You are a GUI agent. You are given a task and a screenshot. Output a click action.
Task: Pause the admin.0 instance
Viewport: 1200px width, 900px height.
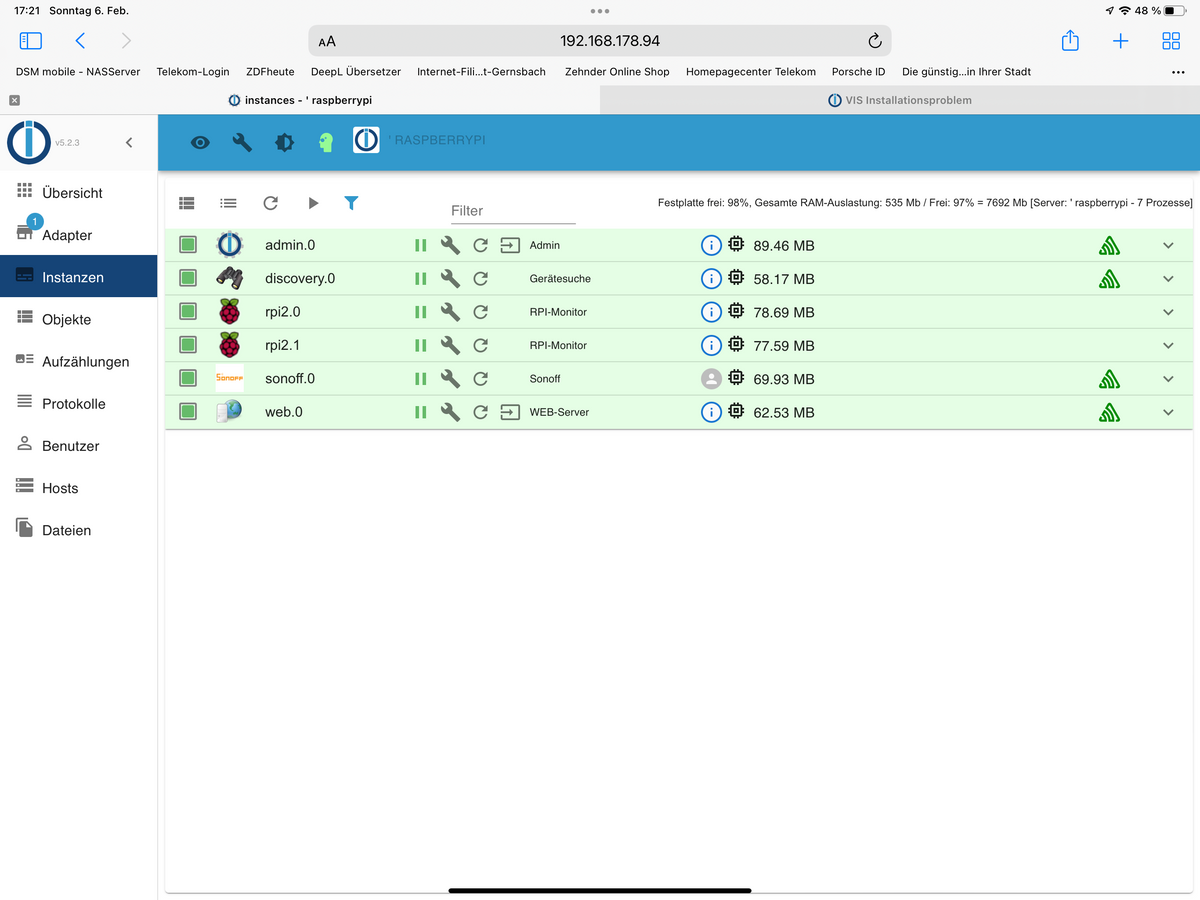420,245
